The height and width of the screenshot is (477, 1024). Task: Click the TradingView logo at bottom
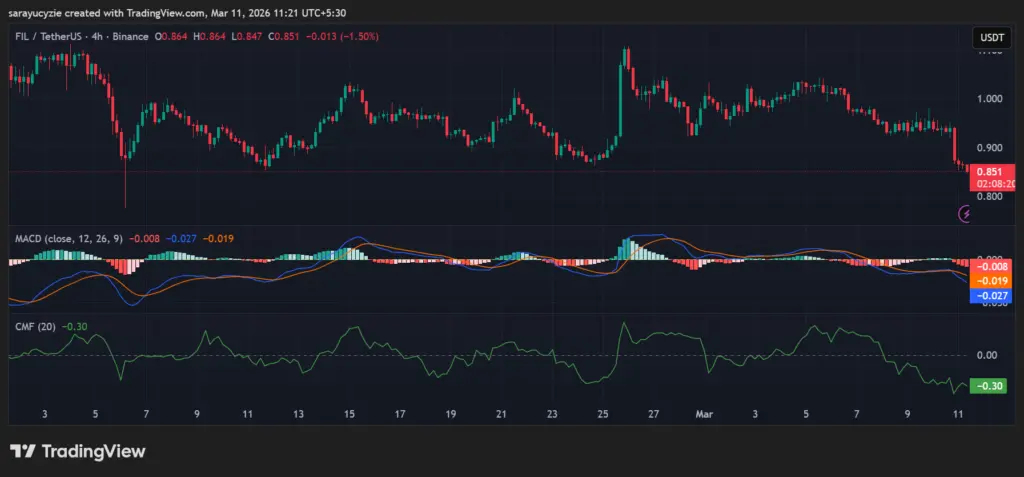click(78, 451)
